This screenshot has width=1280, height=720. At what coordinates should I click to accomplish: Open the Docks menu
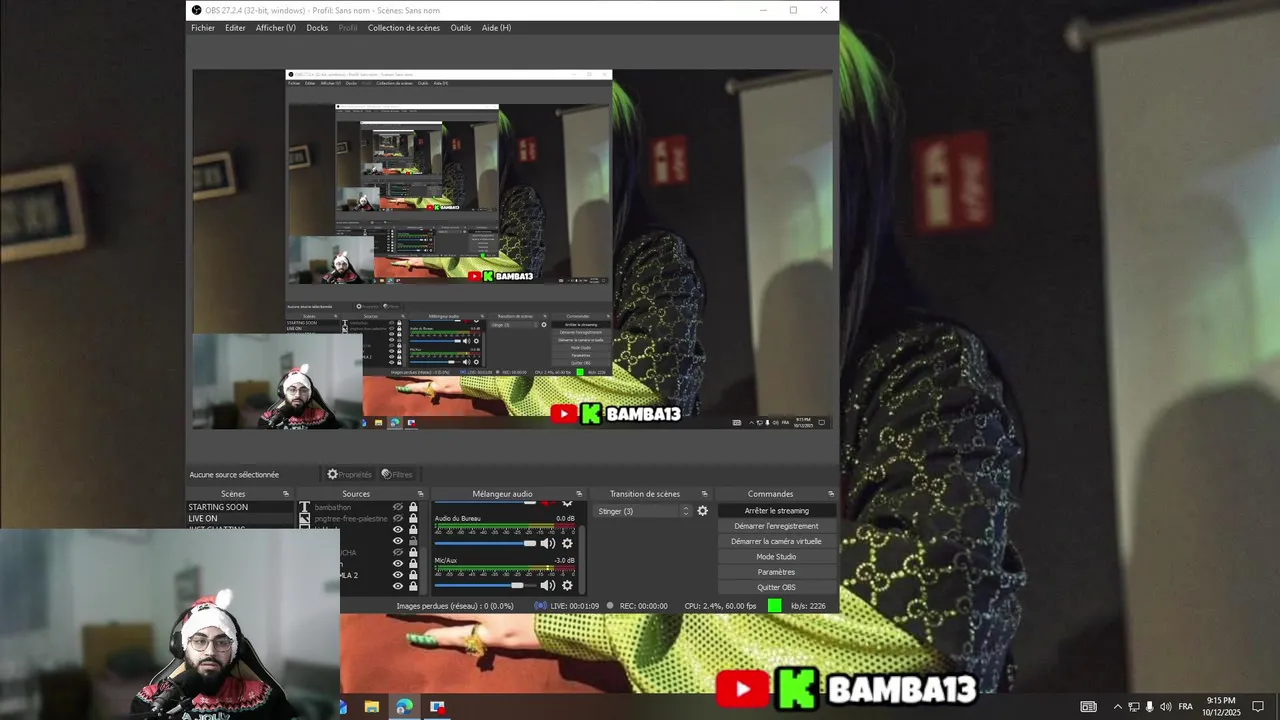coord(317,28)
